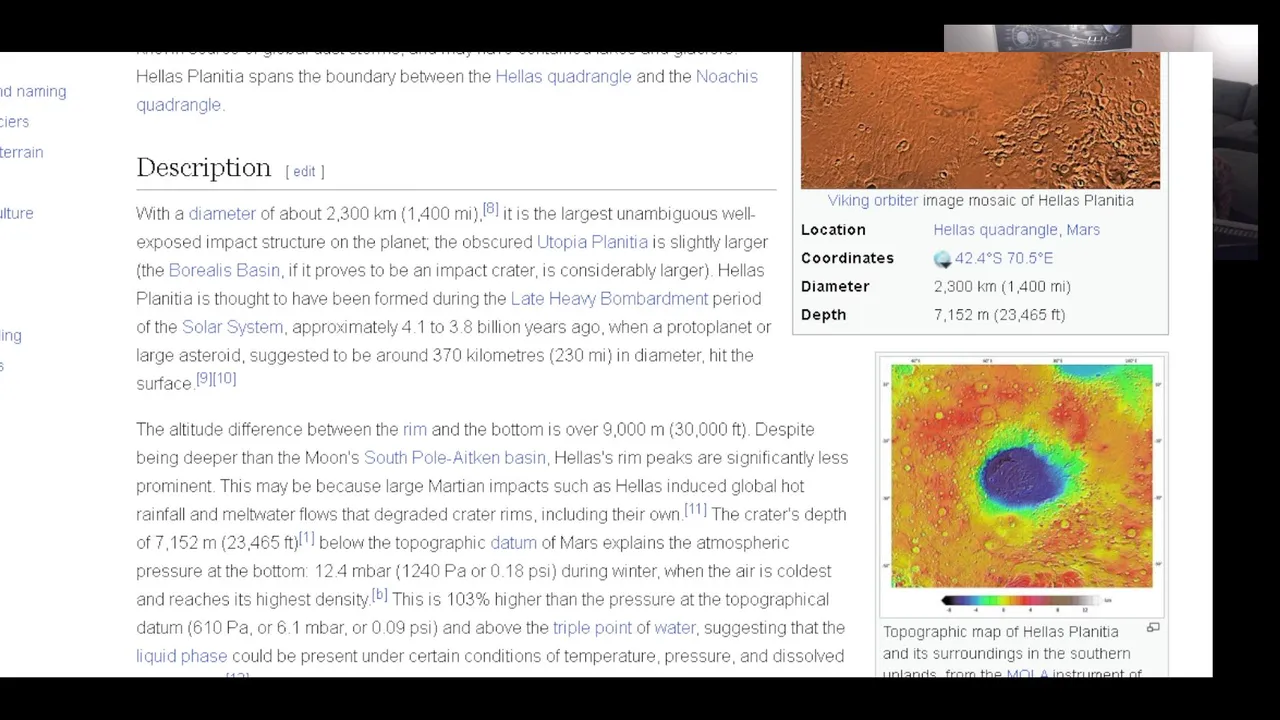
Task: Open note [b] footnote
Action: point(379,595)
